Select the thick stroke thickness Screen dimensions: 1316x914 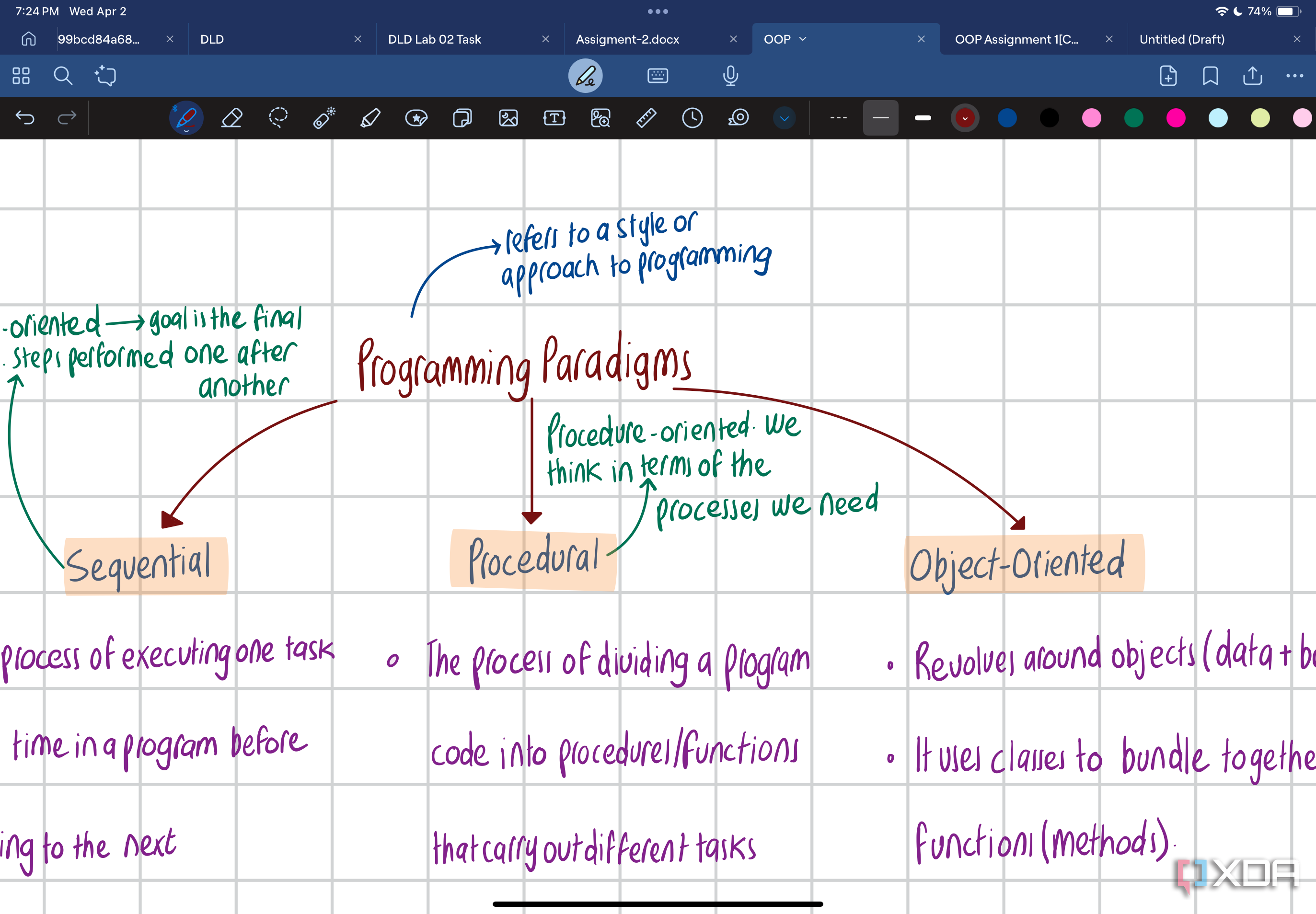point(923,118)
